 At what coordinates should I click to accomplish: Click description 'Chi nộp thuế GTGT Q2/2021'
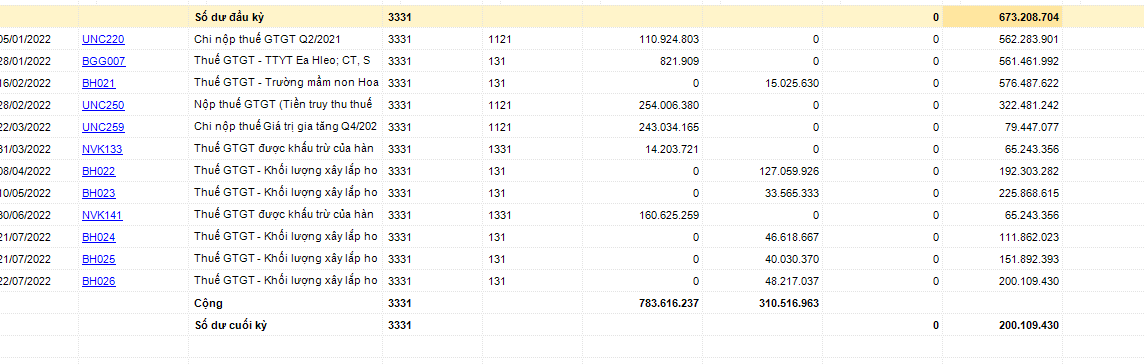click(267, 39)
